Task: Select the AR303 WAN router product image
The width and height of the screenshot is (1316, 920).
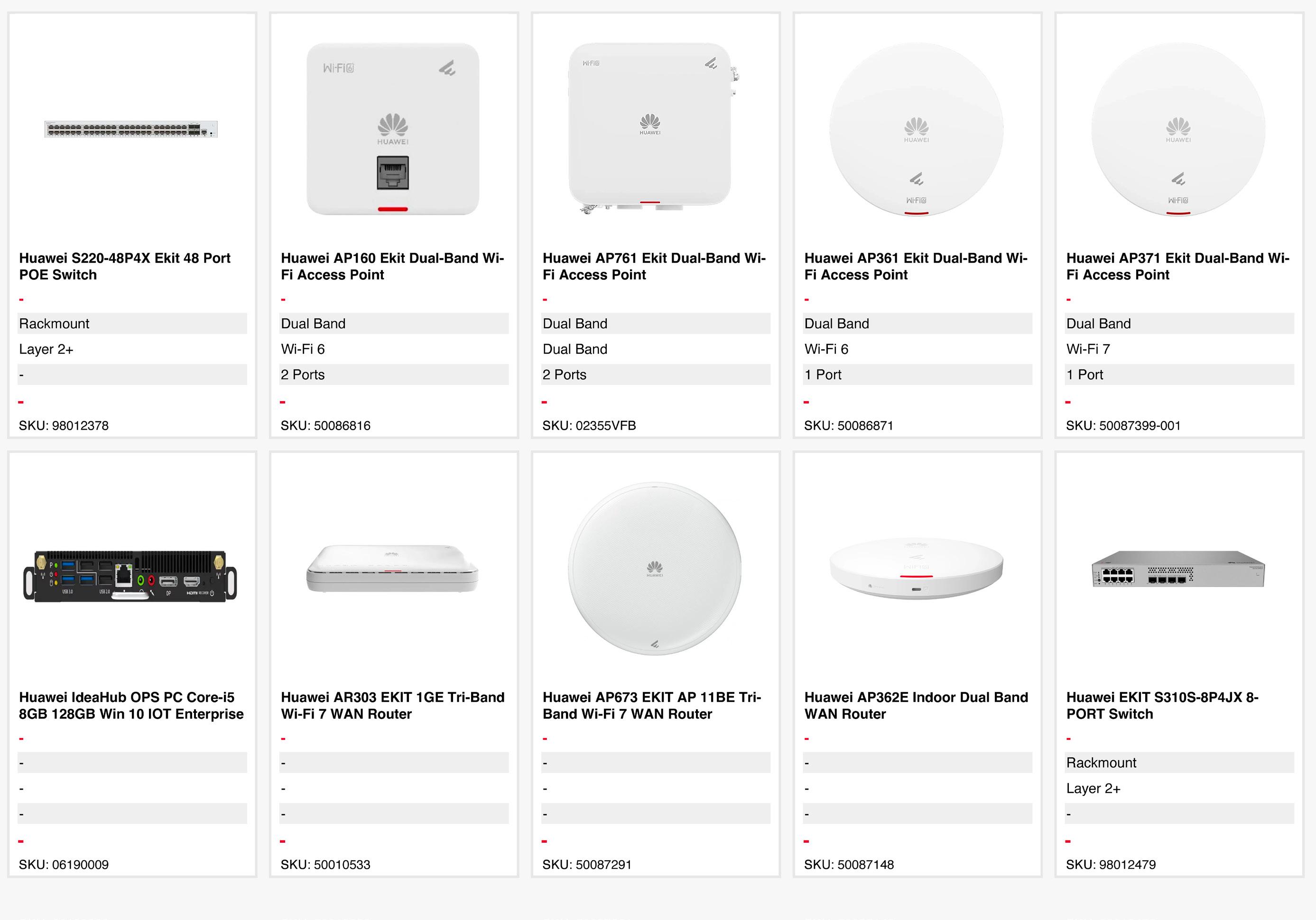Action: 393,568
